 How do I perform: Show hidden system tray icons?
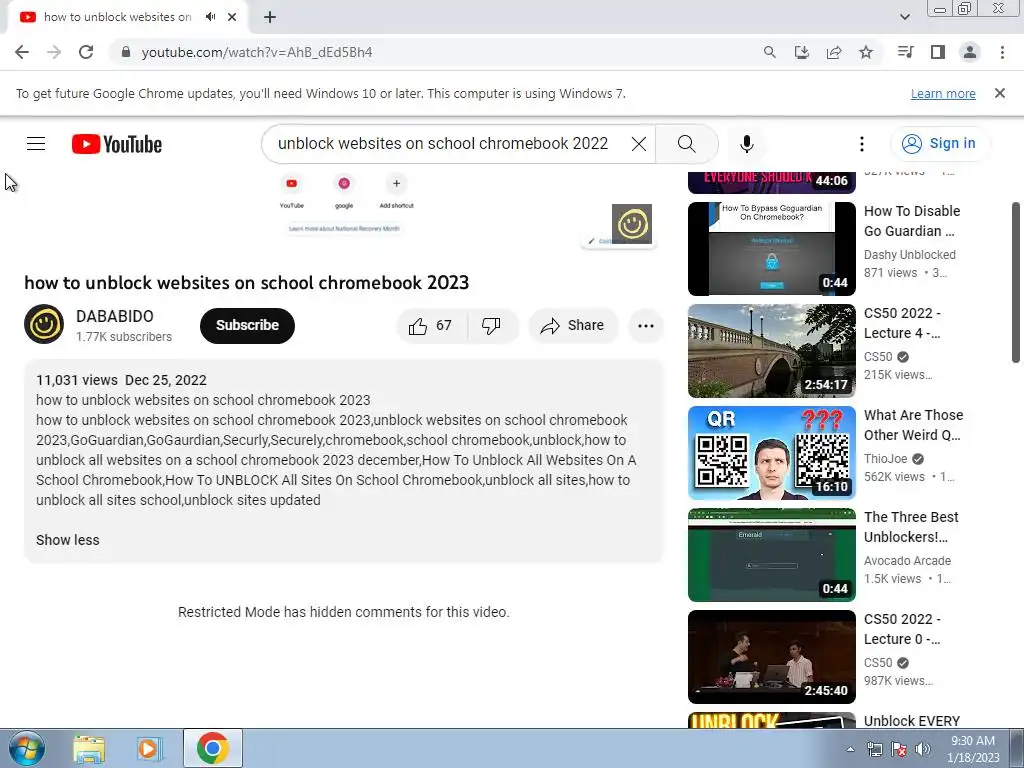pos(850,749)
